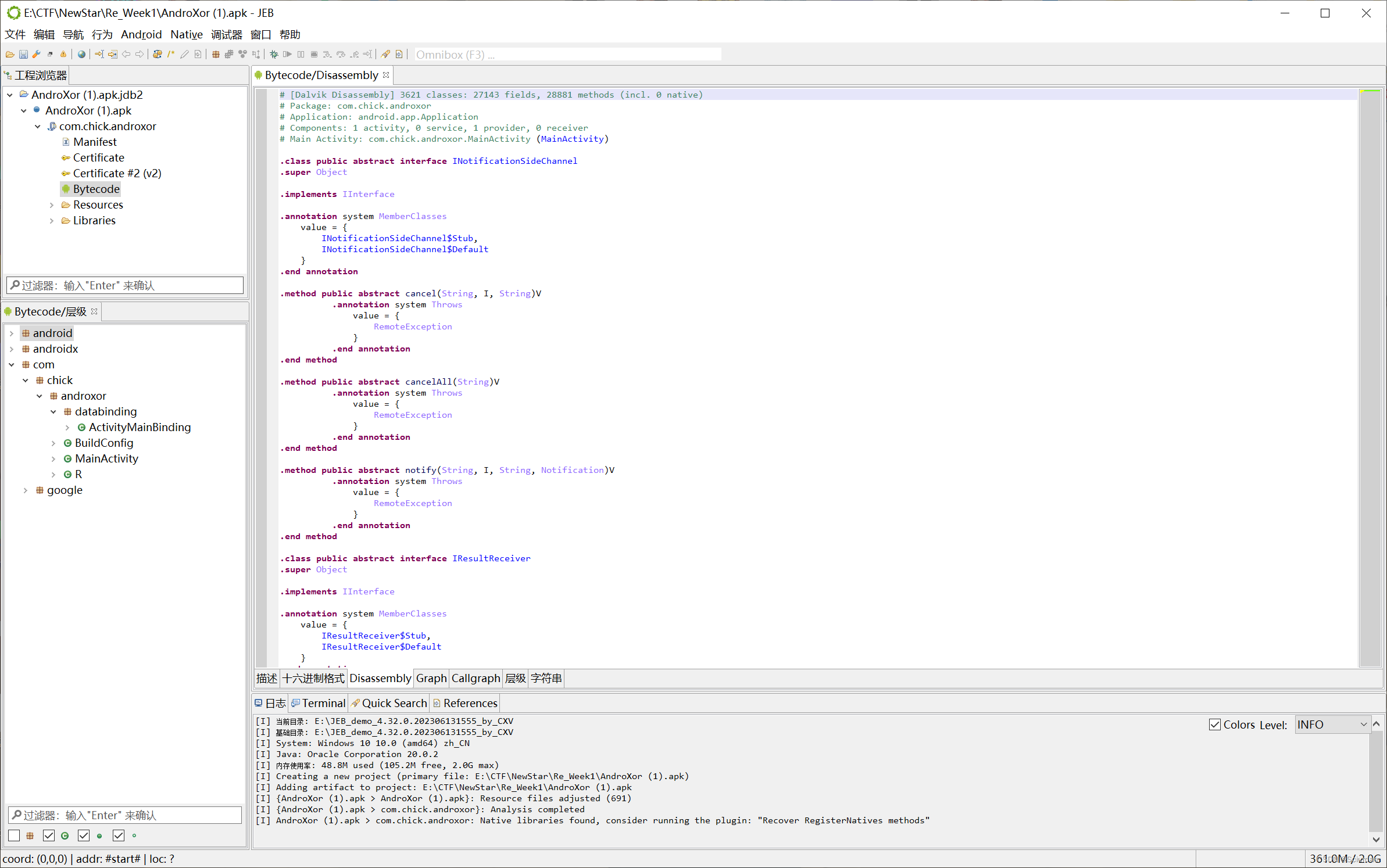Click the follow-reference arrow-with-page toolbar icon
The height and width of the screenshot is (868, 1387).
coord(113,55)
